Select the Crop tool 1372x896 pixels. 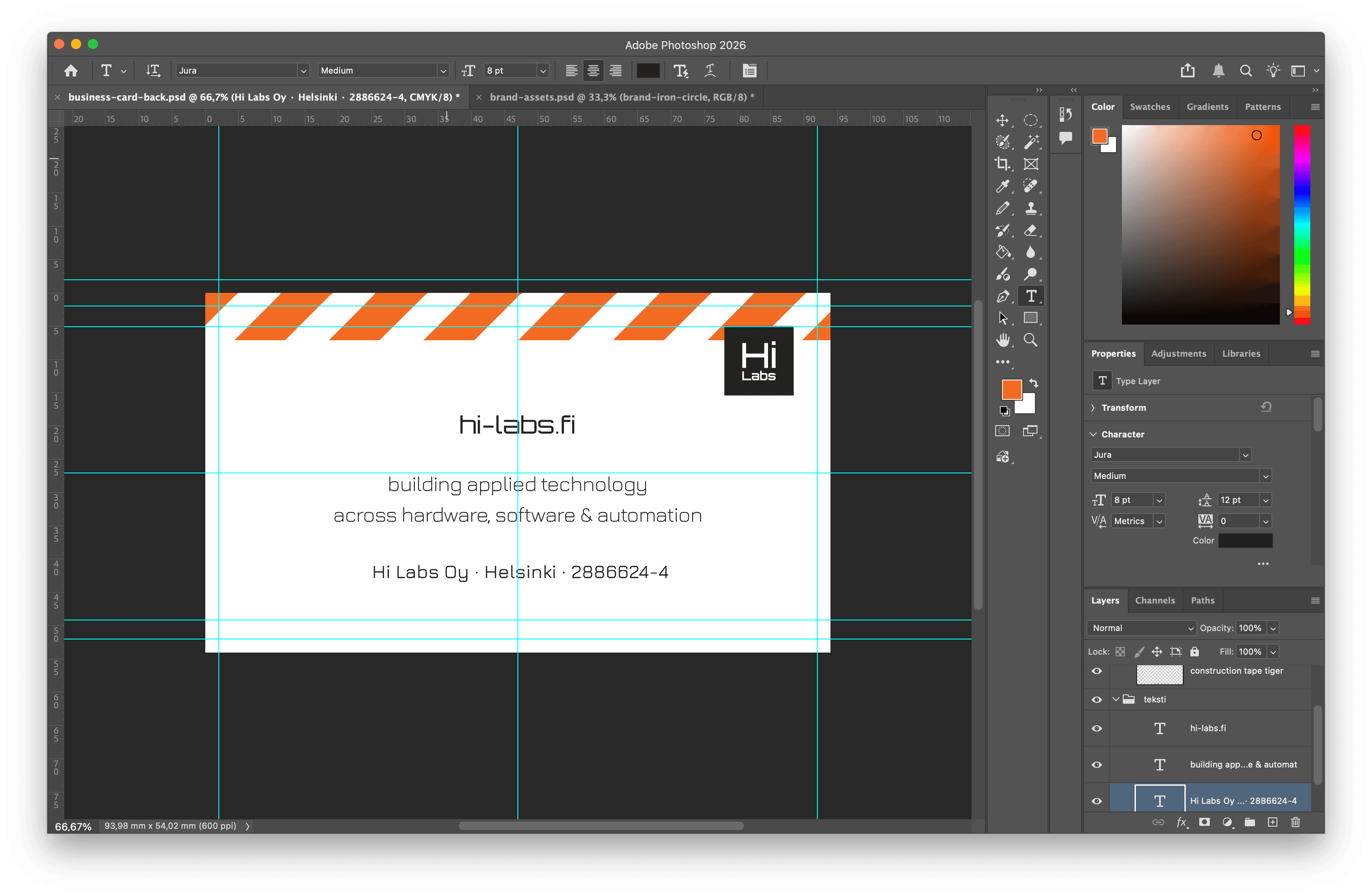point(1002,164)
